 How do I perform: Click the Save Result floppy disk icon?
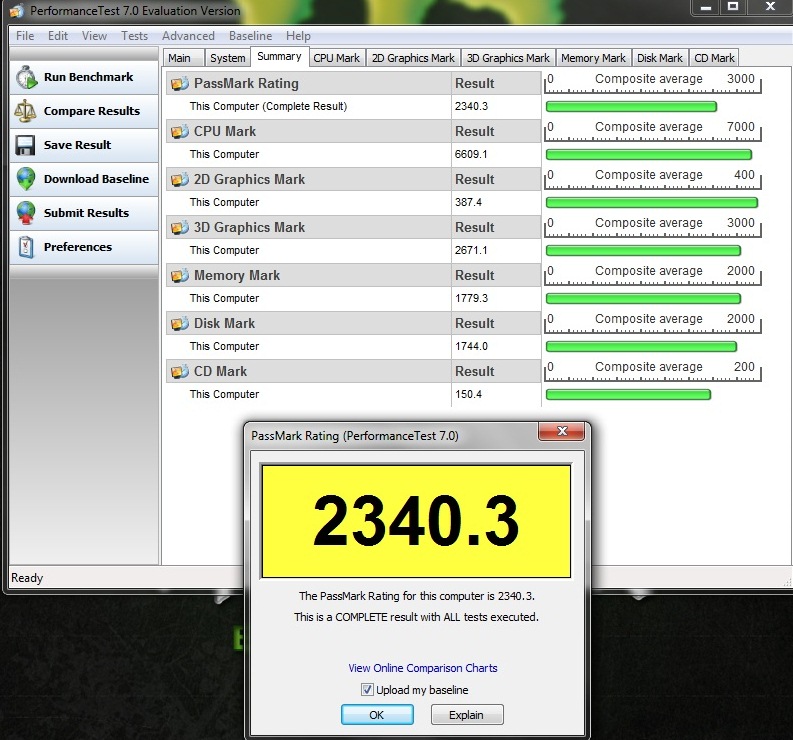pos(26,146)
